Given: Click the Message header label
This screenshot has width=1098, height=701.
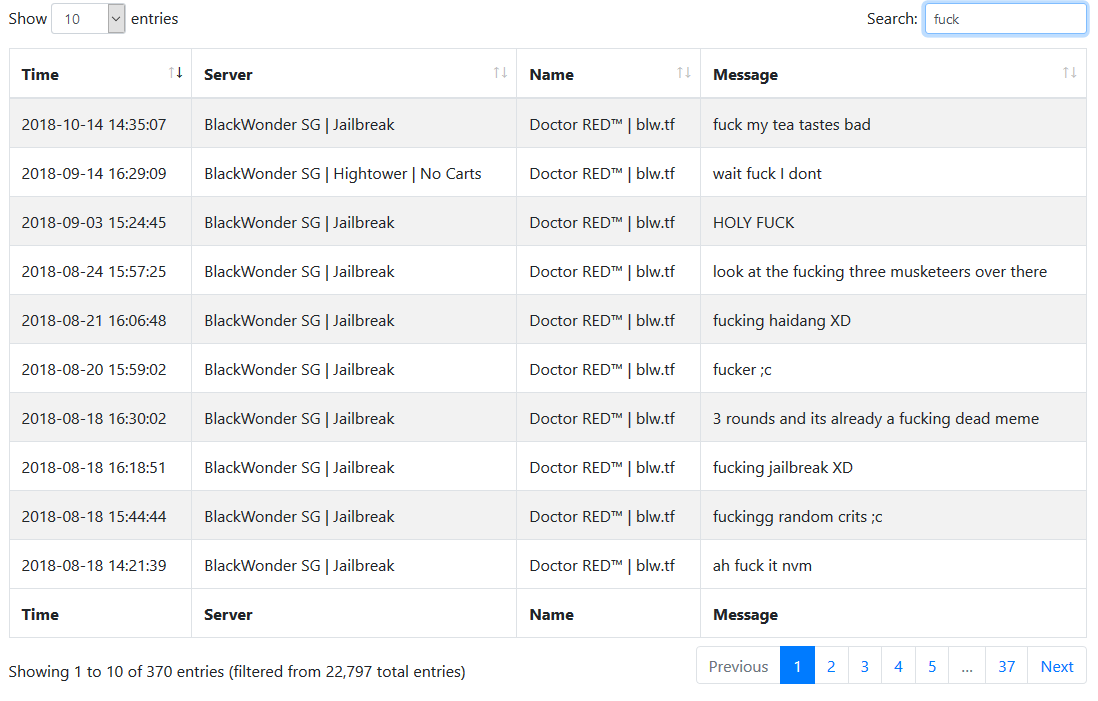Looking at the screenshot, I should pos(745,75).
